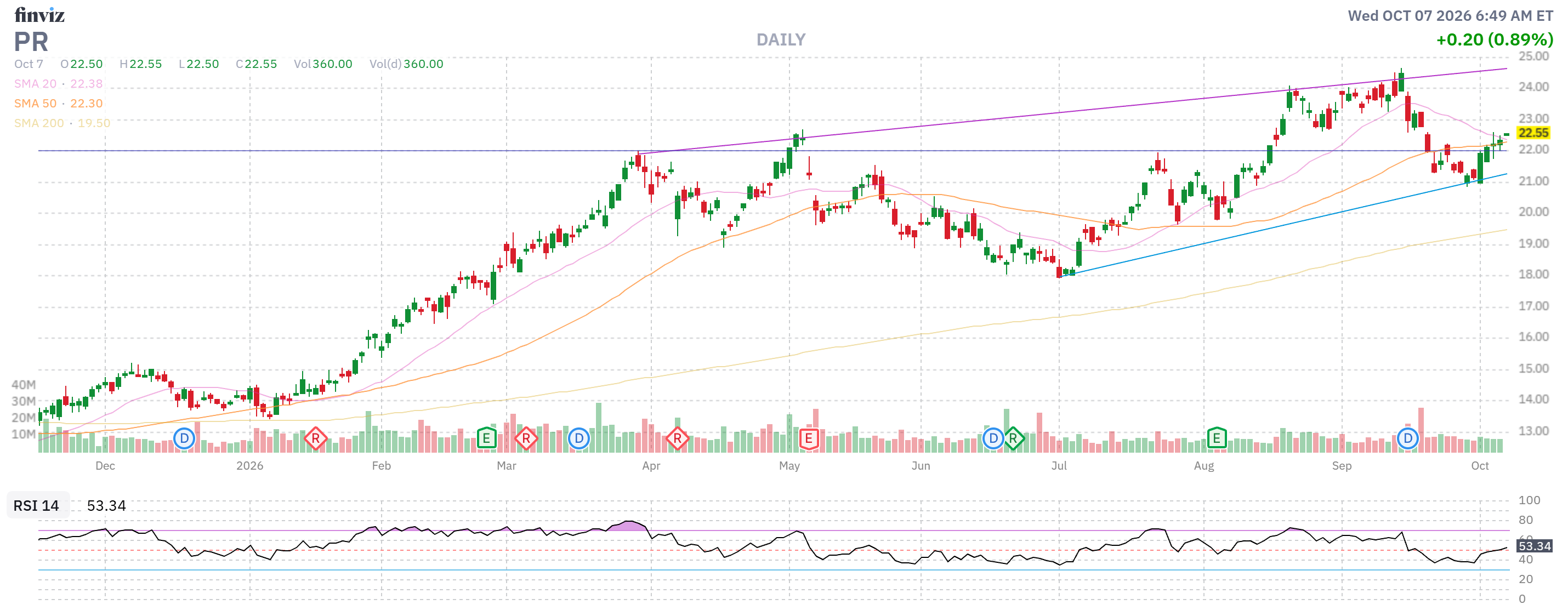Click the June blue D dividend marker
1568x616 pixels.
pos(993,438)
